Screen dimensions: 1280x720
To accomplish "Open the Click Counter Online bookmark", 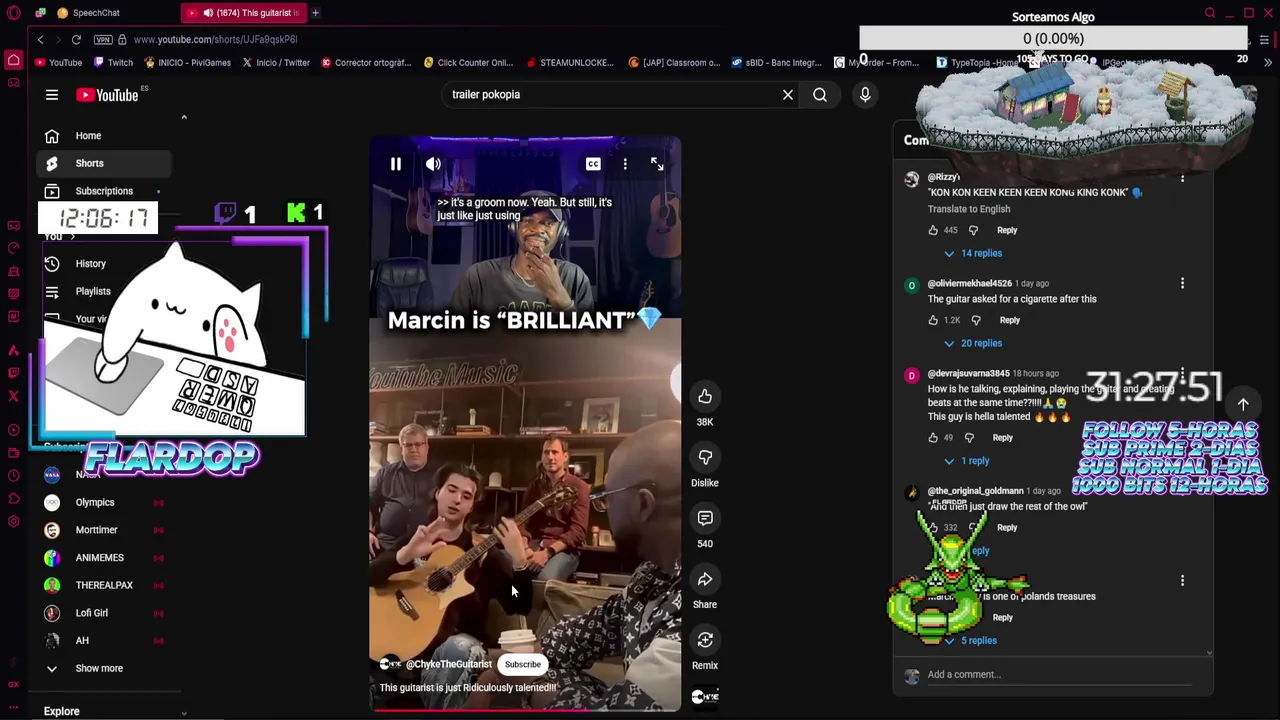I will tap(468, 62).
